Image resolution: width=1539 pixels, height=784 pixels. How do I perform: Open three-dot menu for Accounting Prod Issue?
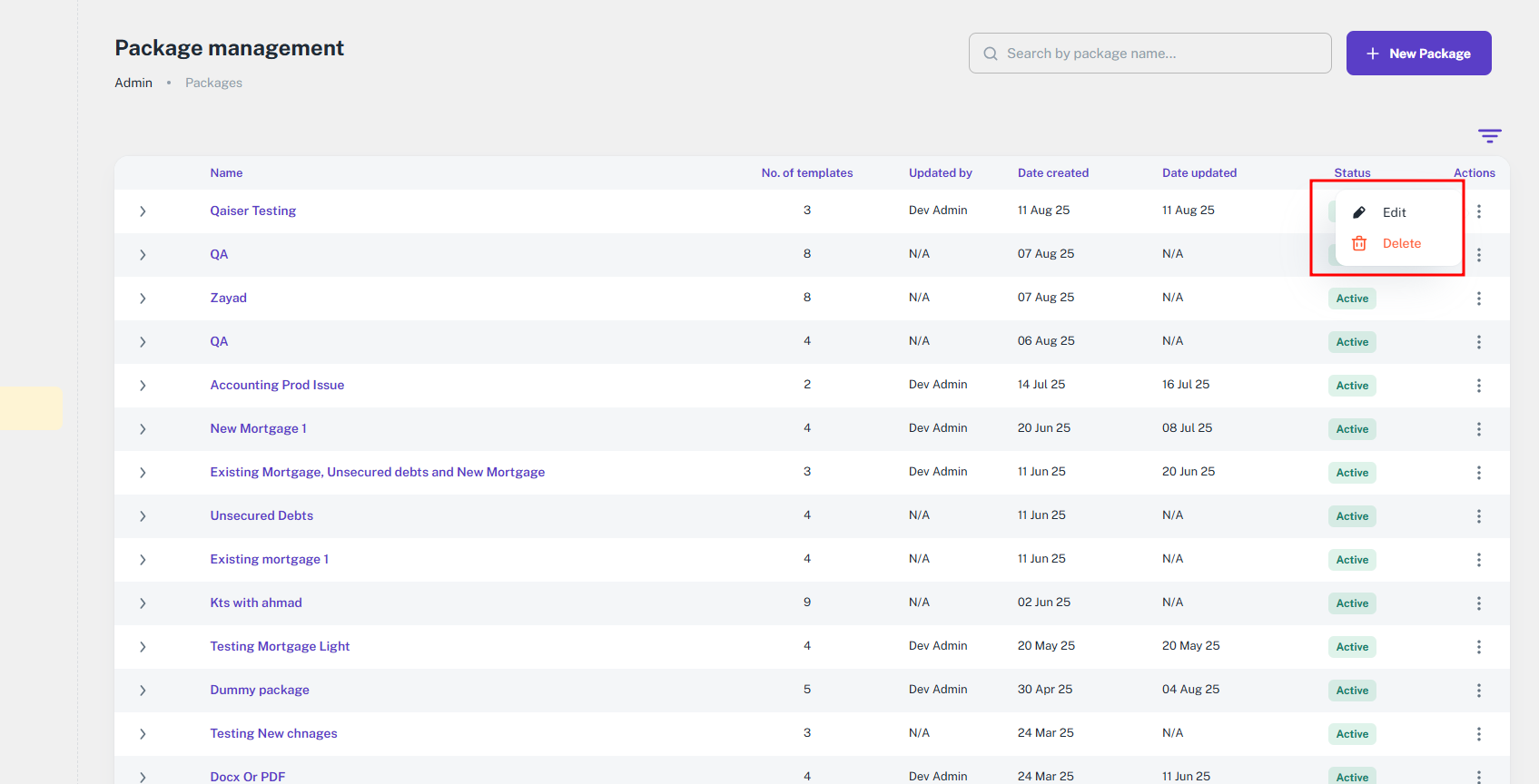(1478, 386)
